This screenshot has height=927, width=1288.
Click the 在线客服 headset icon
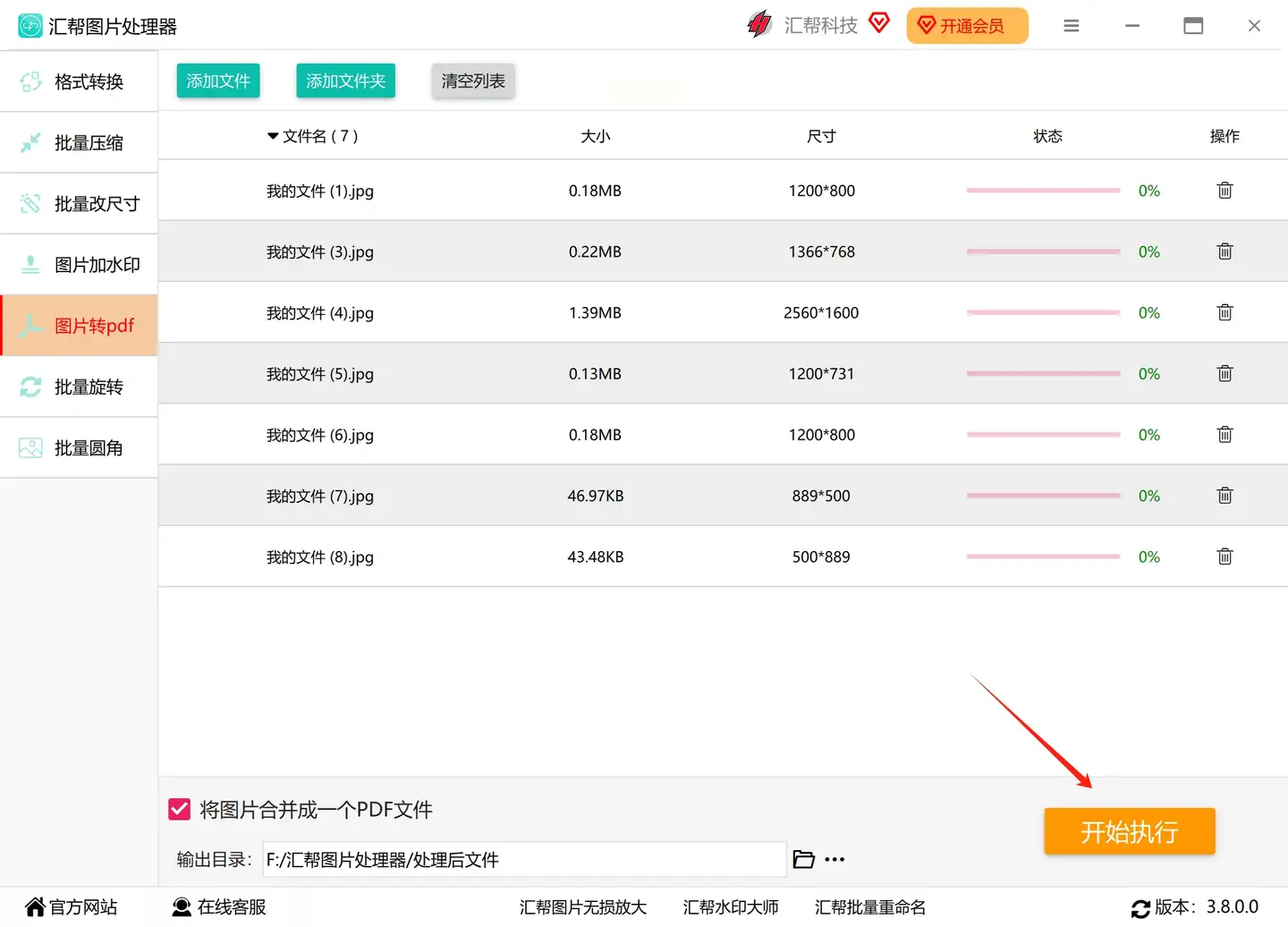coord(182,906)
